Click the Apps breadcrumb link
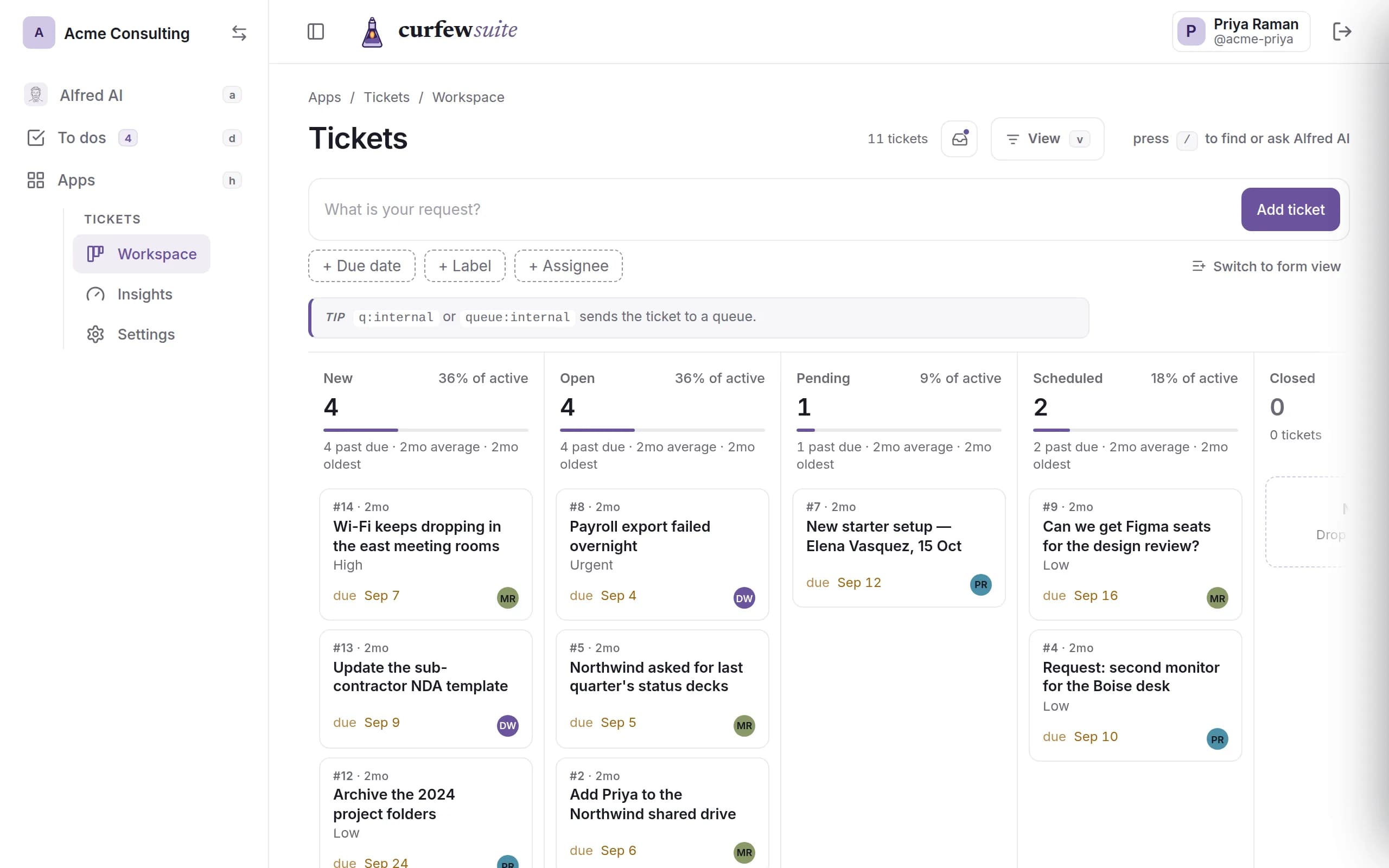This screenshot has height=868, width=1389. click(324, 97)
